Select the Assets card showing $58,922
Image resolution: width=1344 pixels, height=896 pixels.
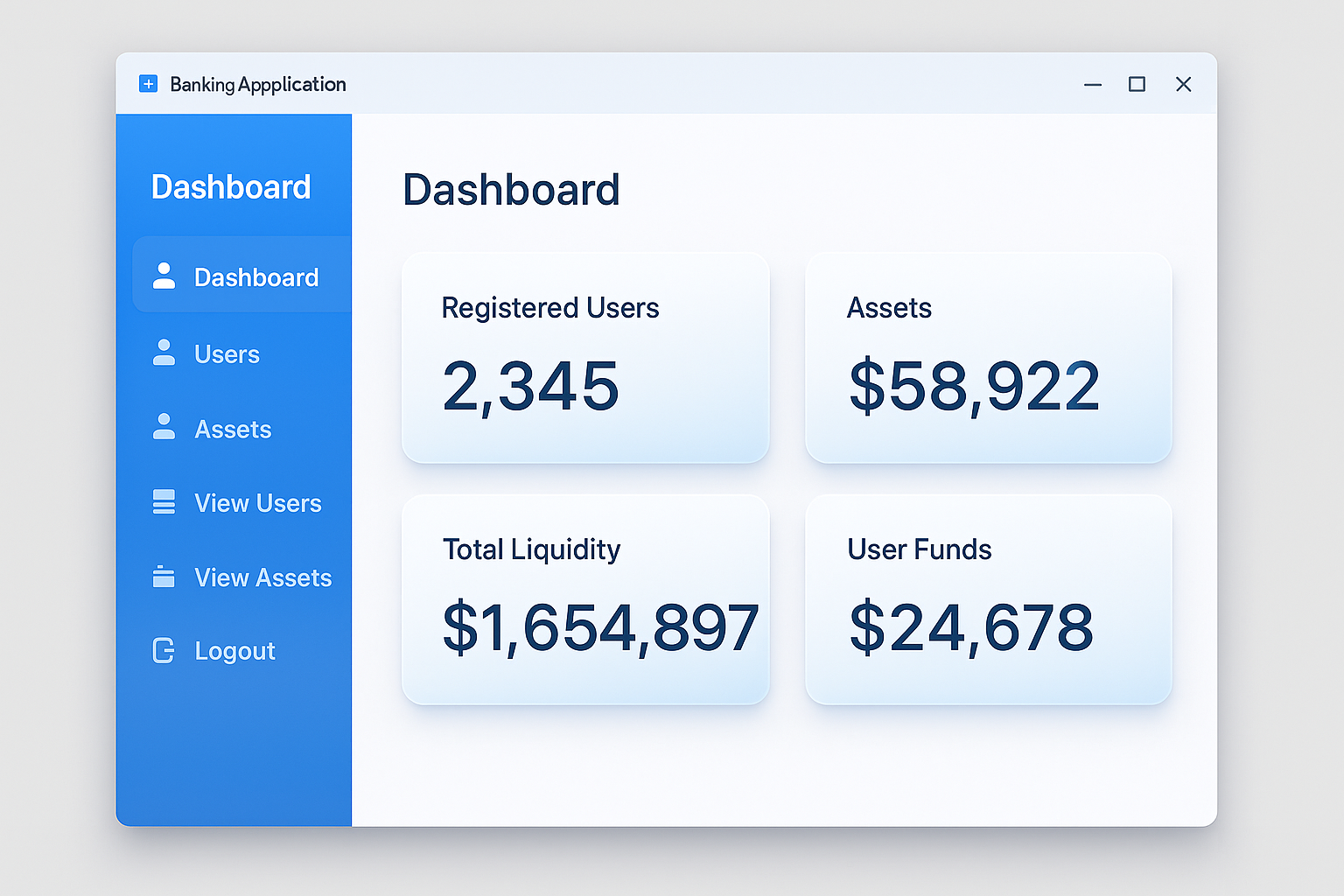click(x=988, y=358)
